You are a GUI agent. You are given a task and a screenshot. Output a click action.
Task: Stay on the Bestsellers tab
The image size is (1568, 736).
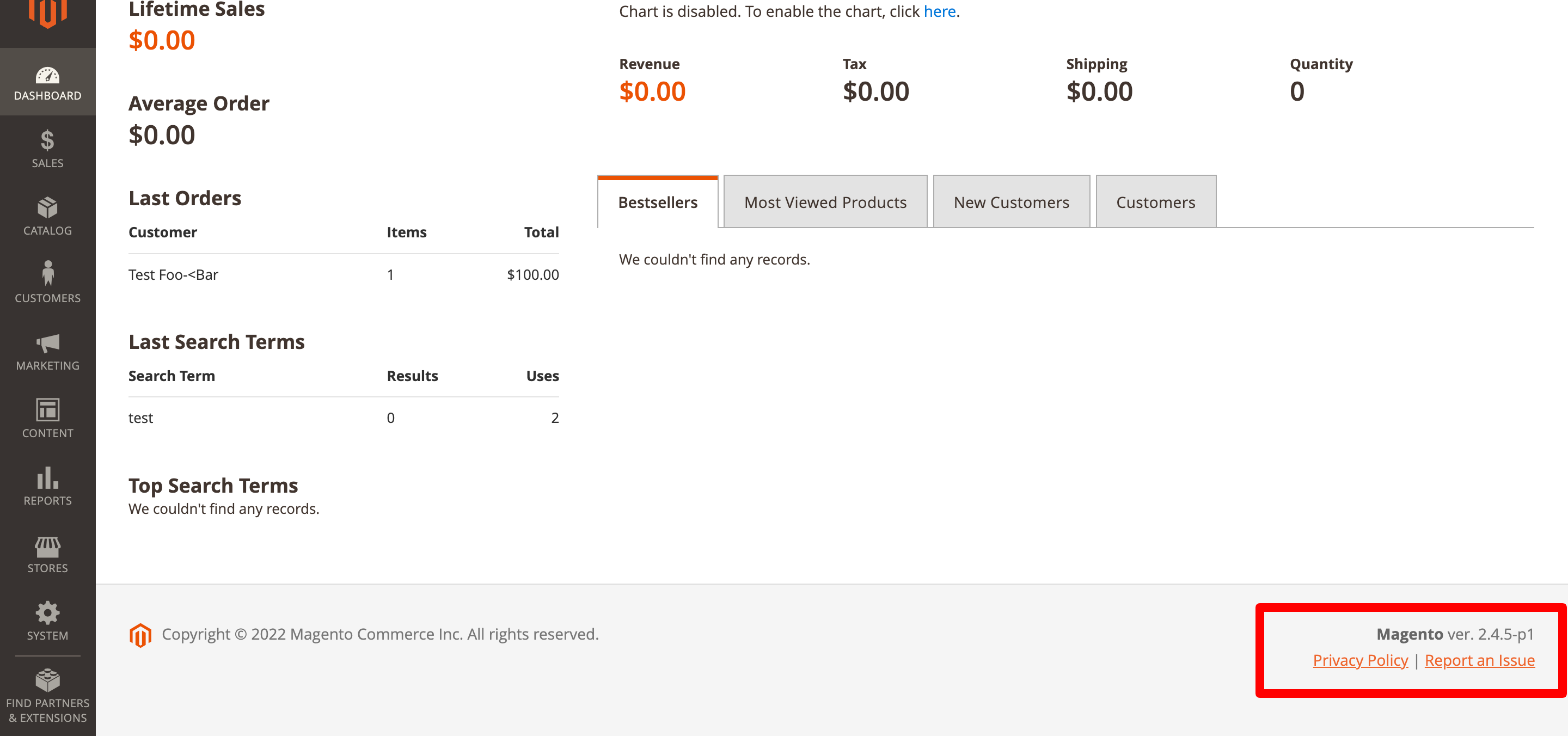657,201
